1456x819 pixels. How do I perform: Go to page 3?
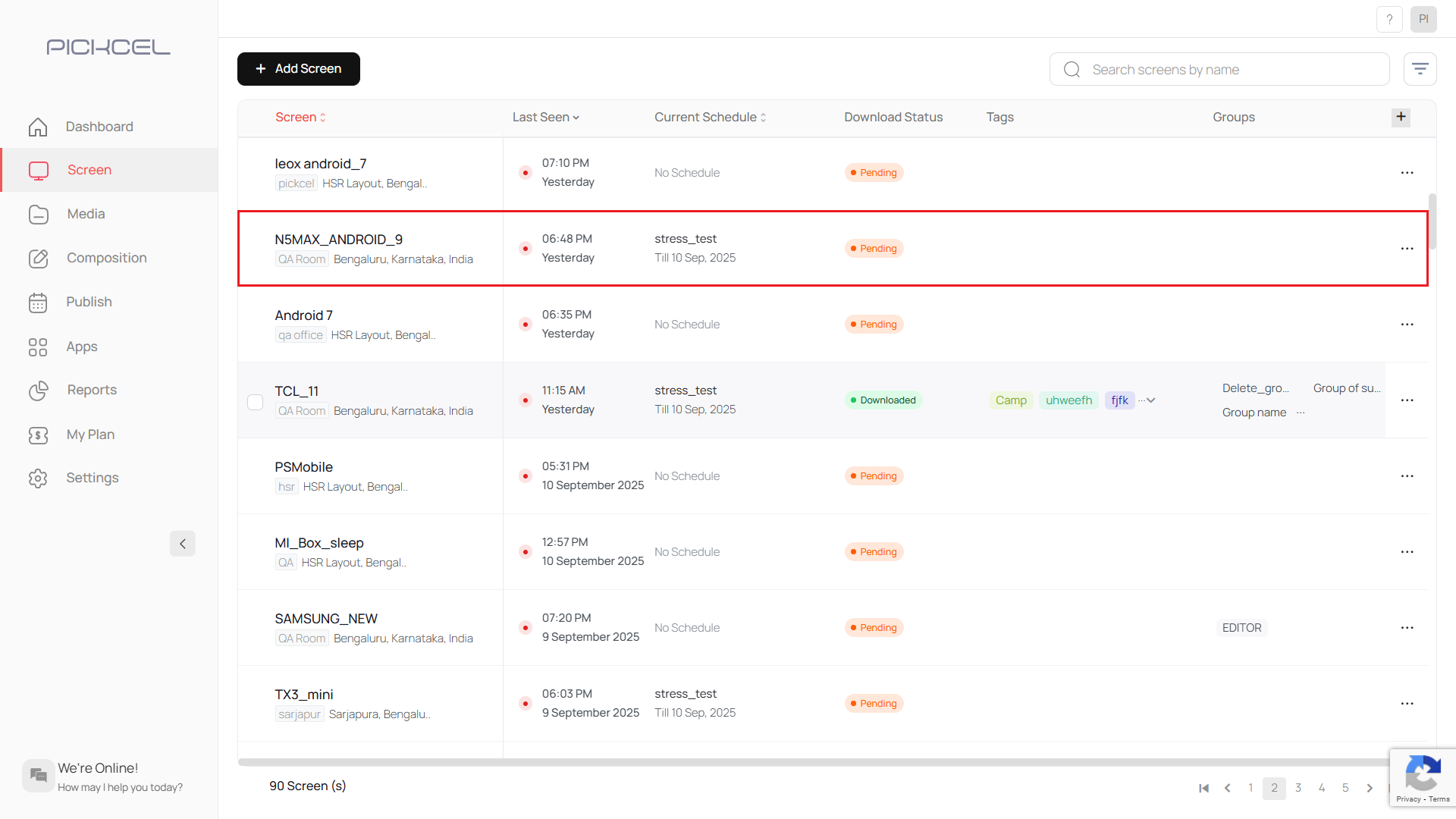click(x=1298, y=788)
